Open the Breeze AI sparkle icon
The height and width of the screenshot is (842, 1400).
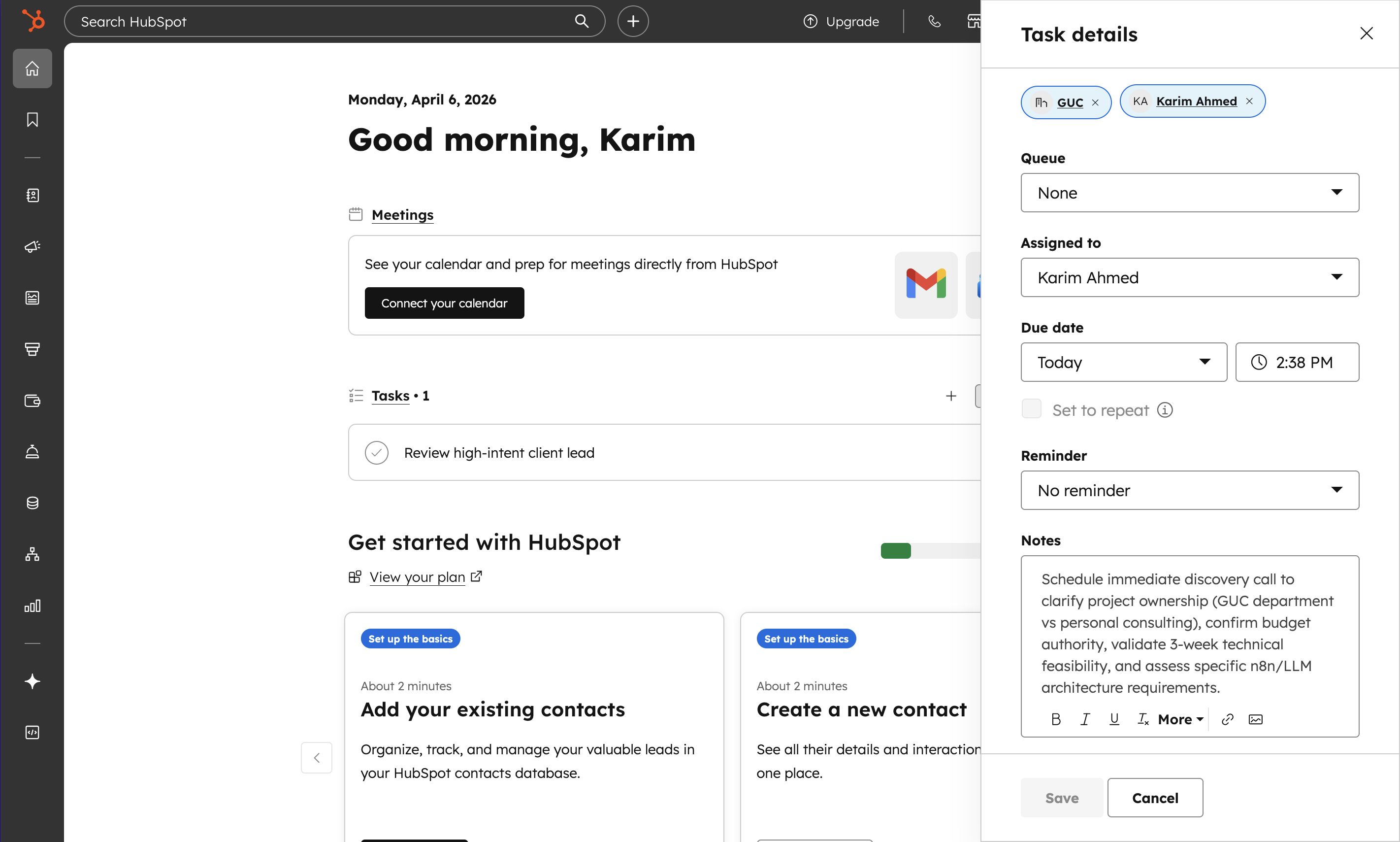(x=33, y=681)
